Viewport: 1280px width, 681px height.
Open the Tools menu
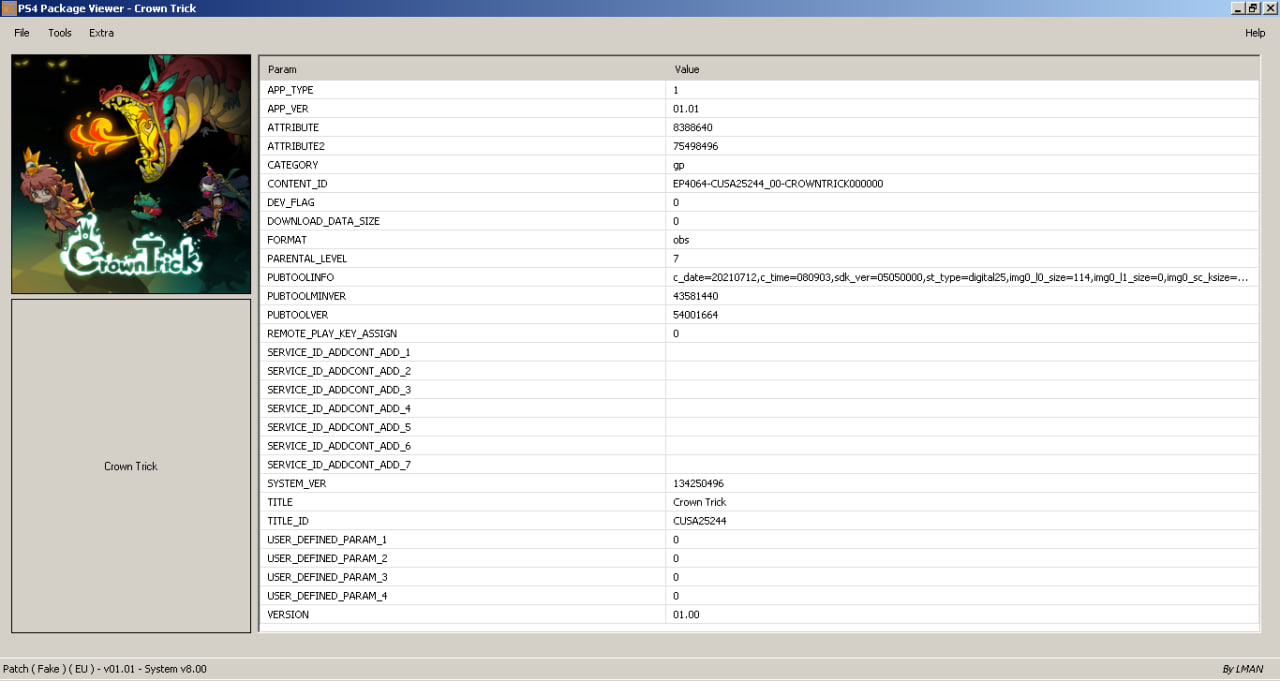(x=60, y=33)
